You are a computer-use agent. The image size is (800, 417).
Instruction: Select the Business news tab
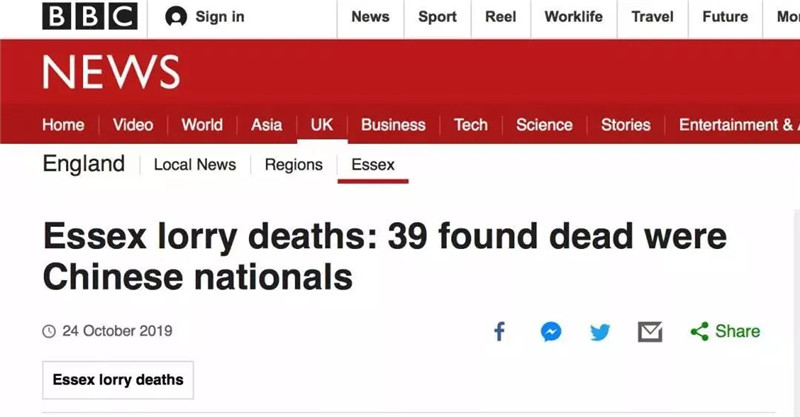393,125
